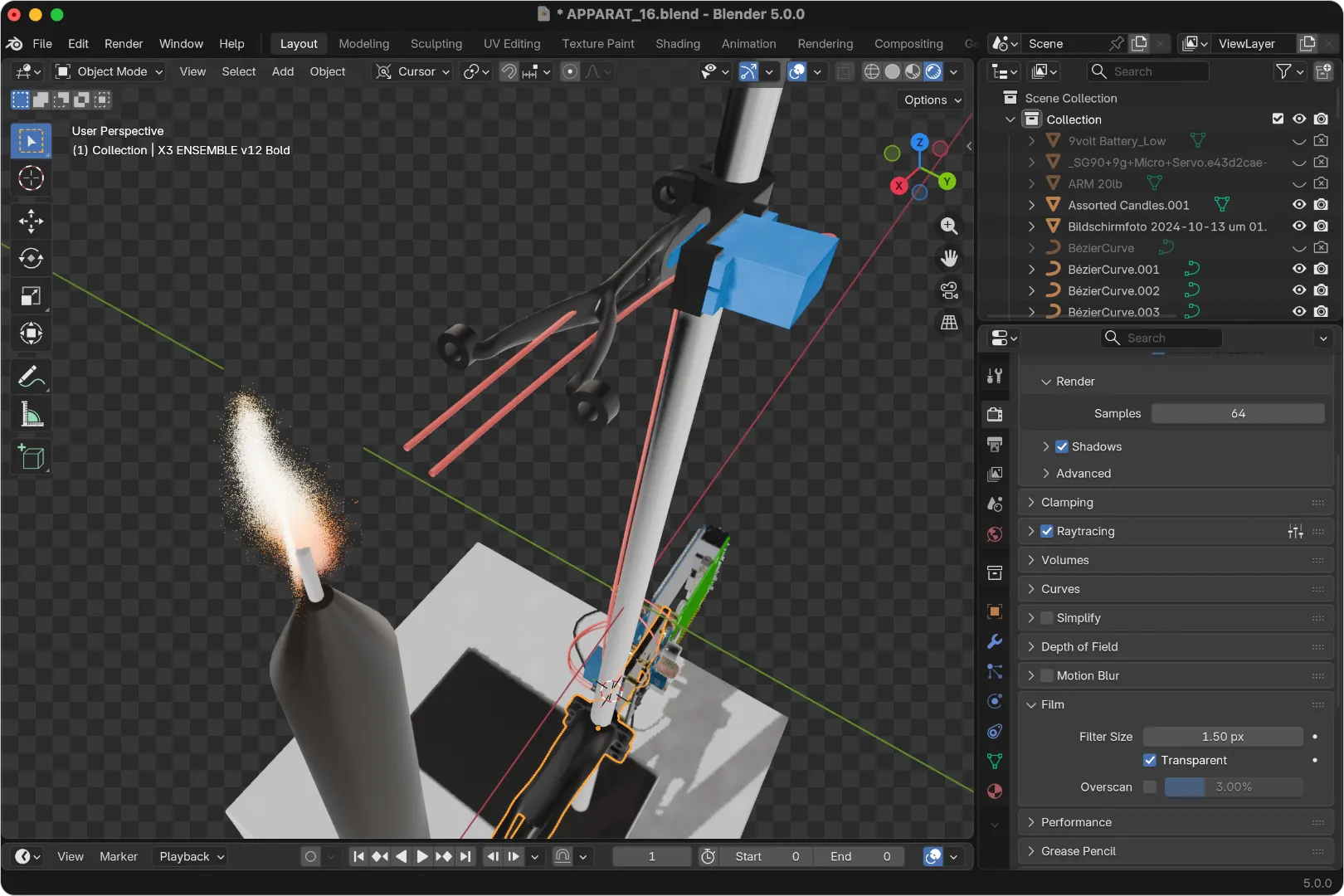The height and width of the screenshot is (896, 1344).
Task: Open the Material Properties tab
Action: pos(995,792)
